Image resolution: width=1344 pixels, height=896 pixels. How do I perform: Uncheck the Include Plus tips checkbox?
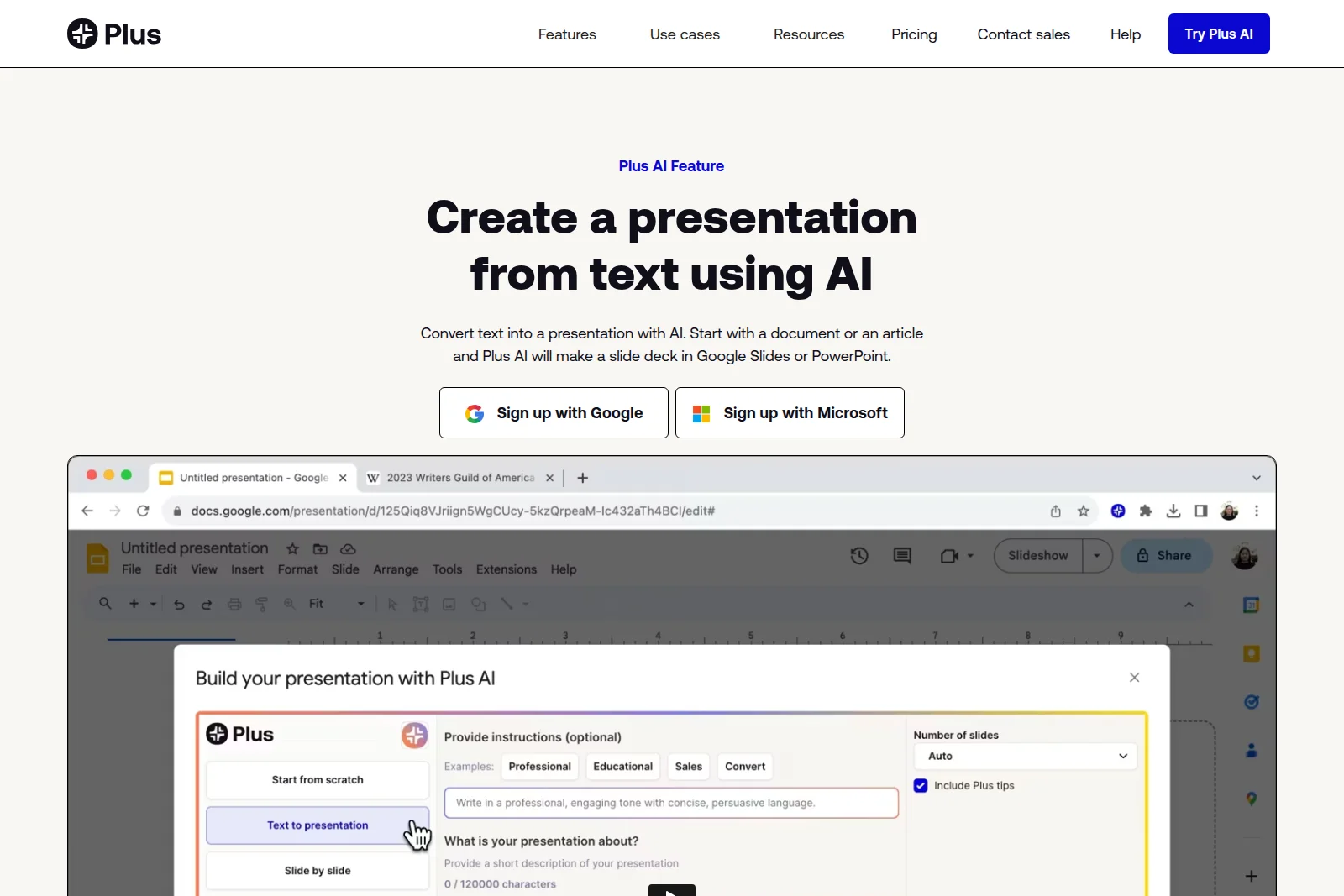[x=921, y=785]
